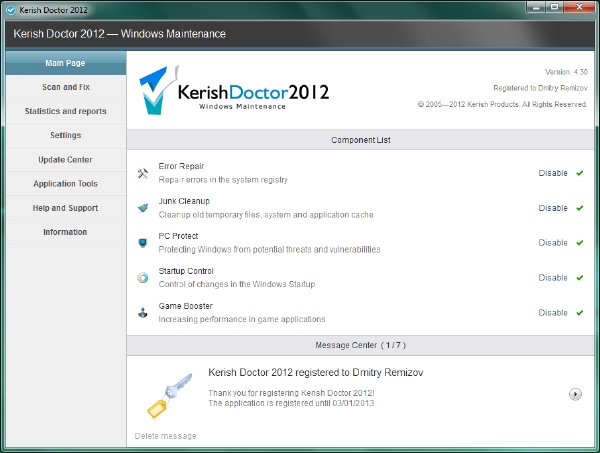Maximize the Kerish Doctor window
Viewport: 600px width, 453px height.
(x=554, y=7)
